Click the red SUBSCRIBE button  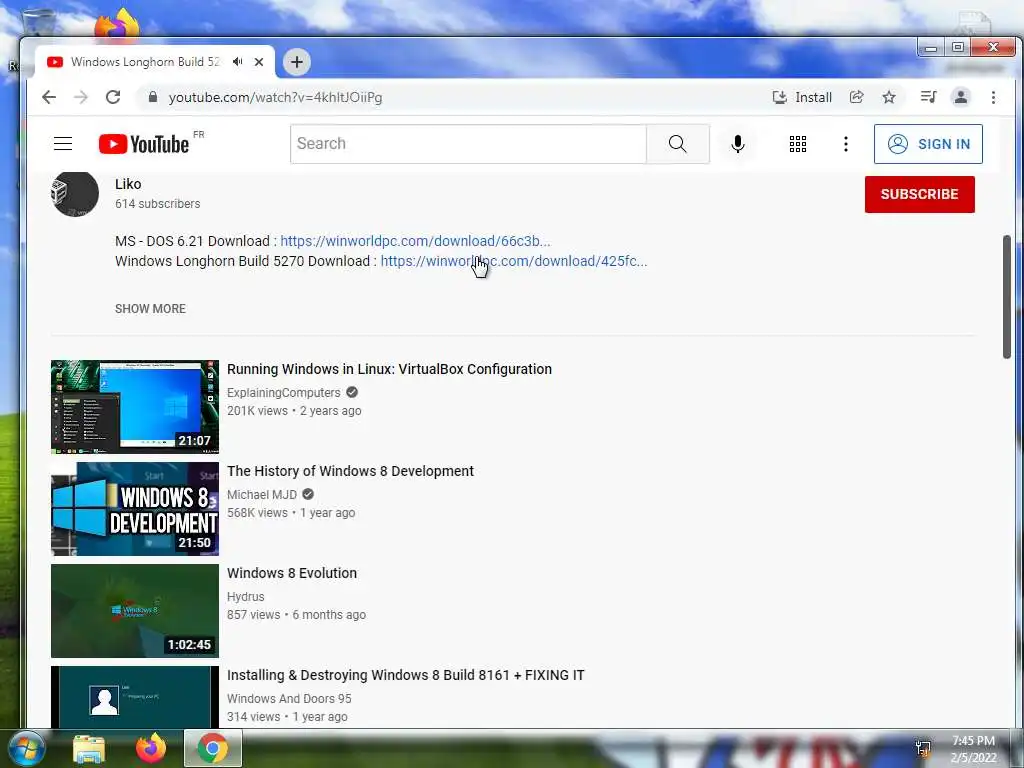point(920,194)
